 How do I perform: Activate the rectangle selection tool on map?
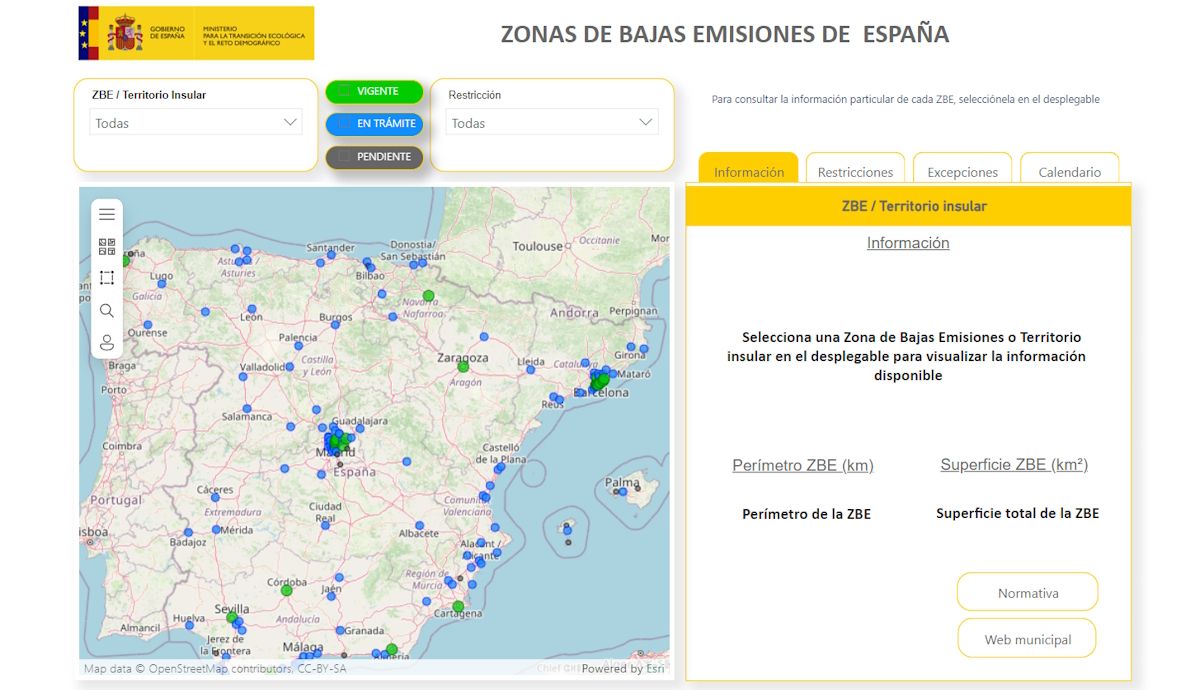click(107, 278)
